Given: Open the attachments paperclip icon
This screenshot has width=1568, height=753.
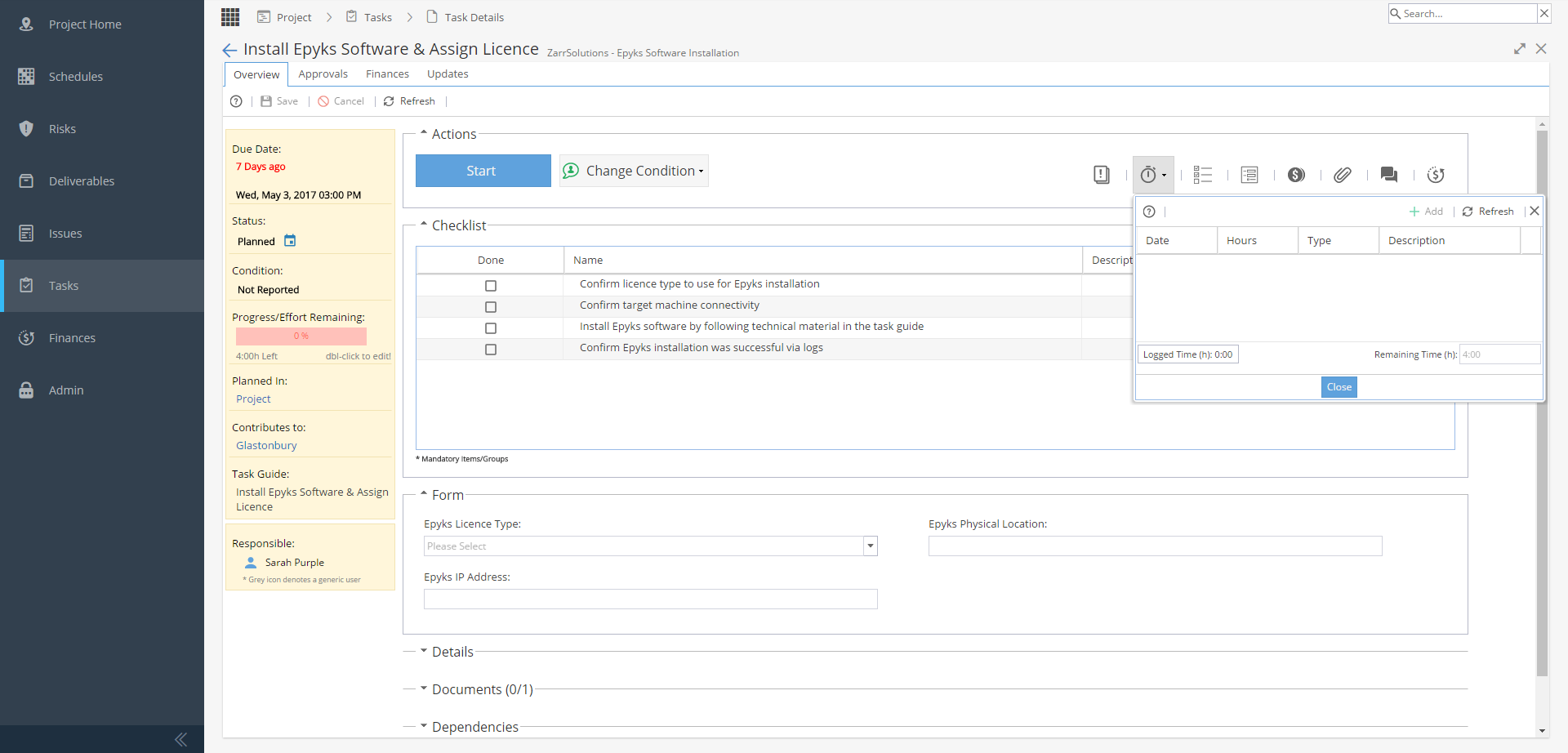Looking at the screenshot, I should (x=1342, y=175).
